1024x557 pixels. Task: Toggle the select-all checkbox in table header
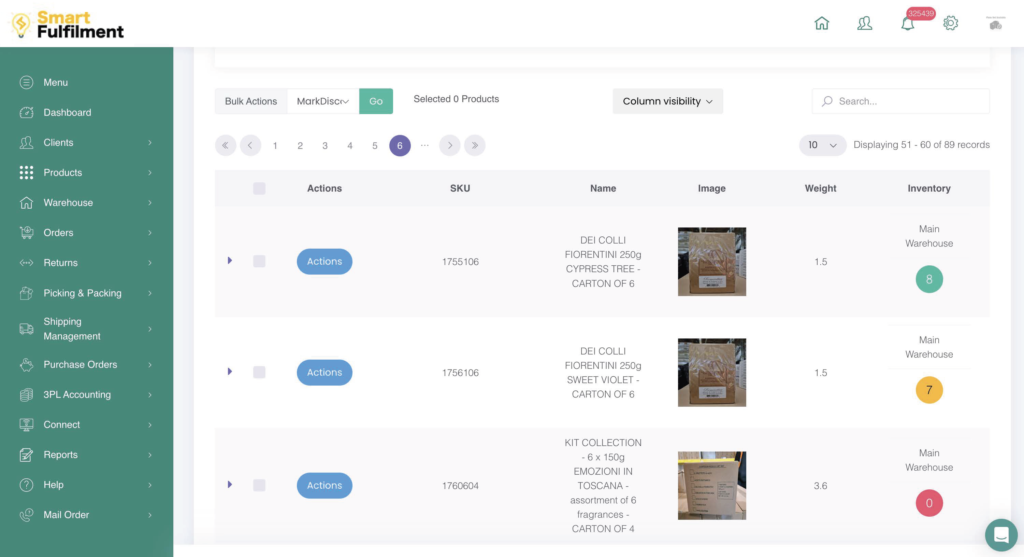click(x=259, y=188)
